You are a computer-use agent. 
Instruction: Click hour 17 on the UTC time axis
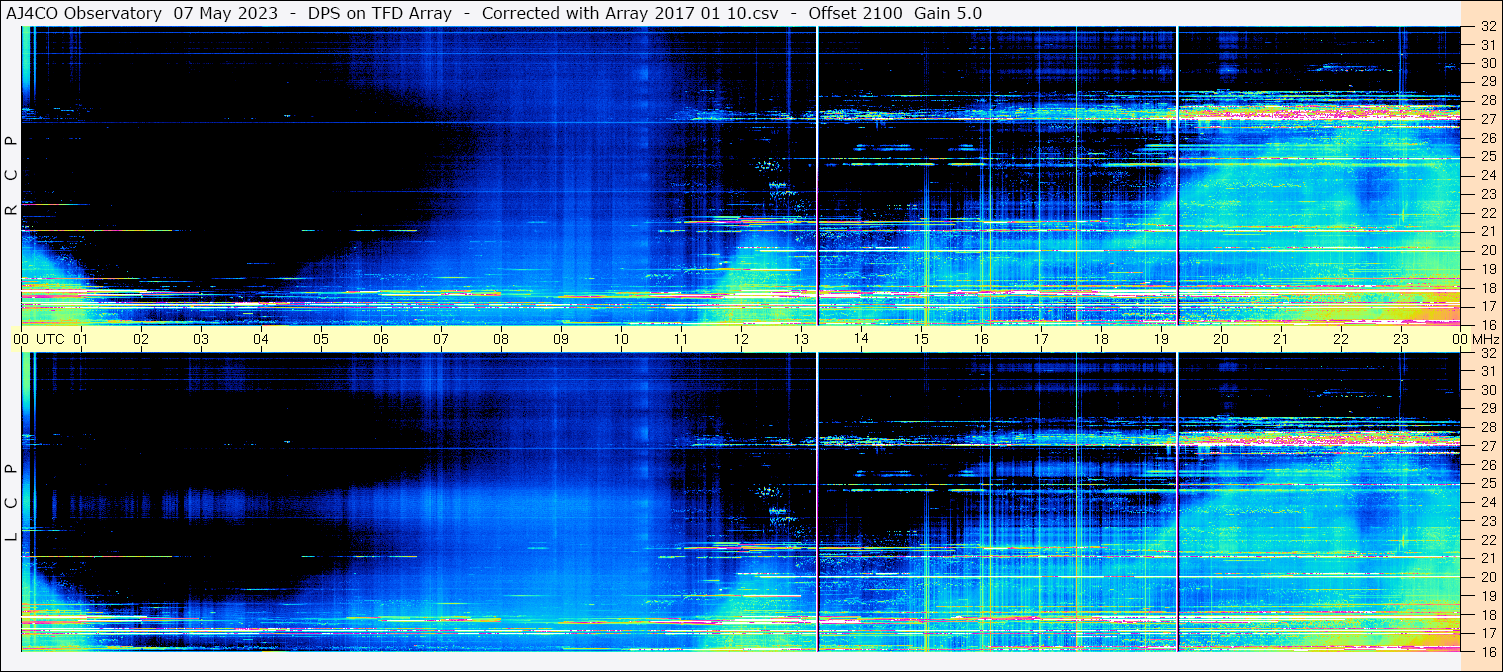coord(1041,339)
